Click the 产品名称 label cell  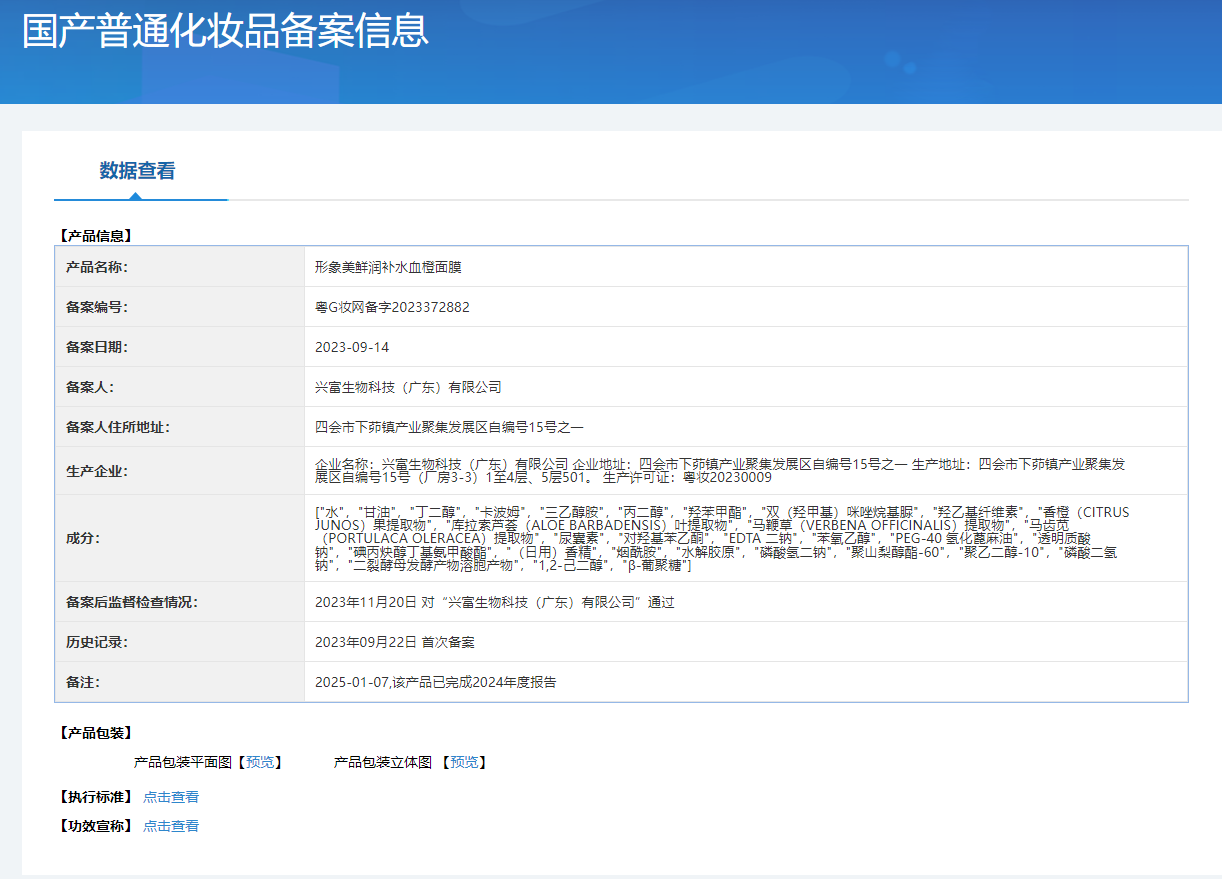click(96, 267)
